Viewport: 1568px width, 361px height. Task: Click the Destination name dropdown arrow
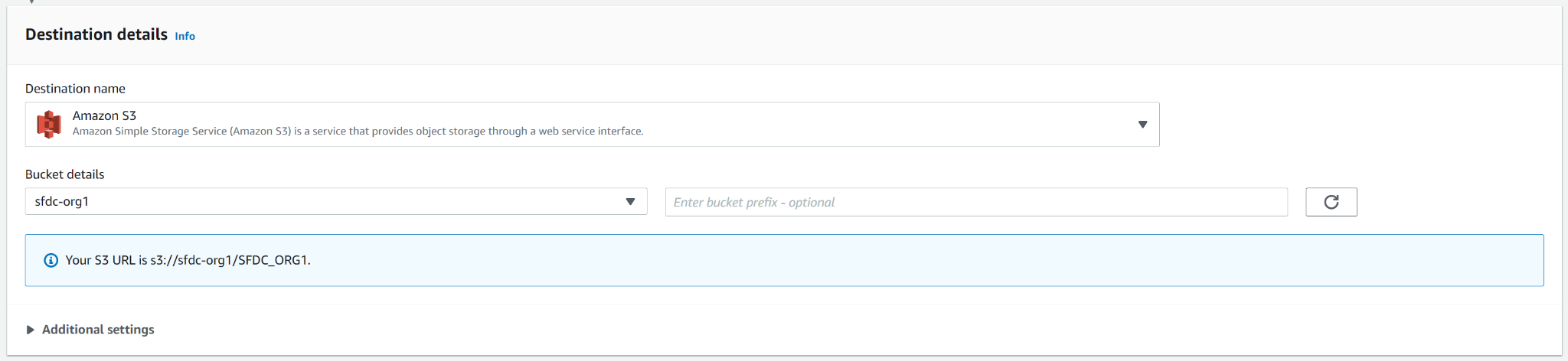(x=1142, y=124)
